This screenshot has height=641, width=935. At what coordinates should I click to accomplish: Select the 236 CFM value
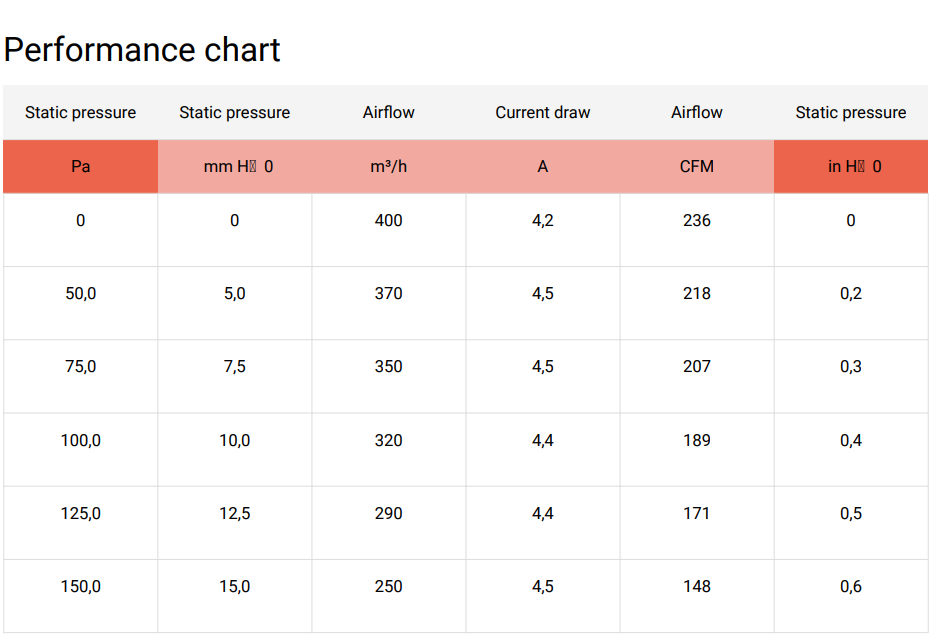point(696,230)
